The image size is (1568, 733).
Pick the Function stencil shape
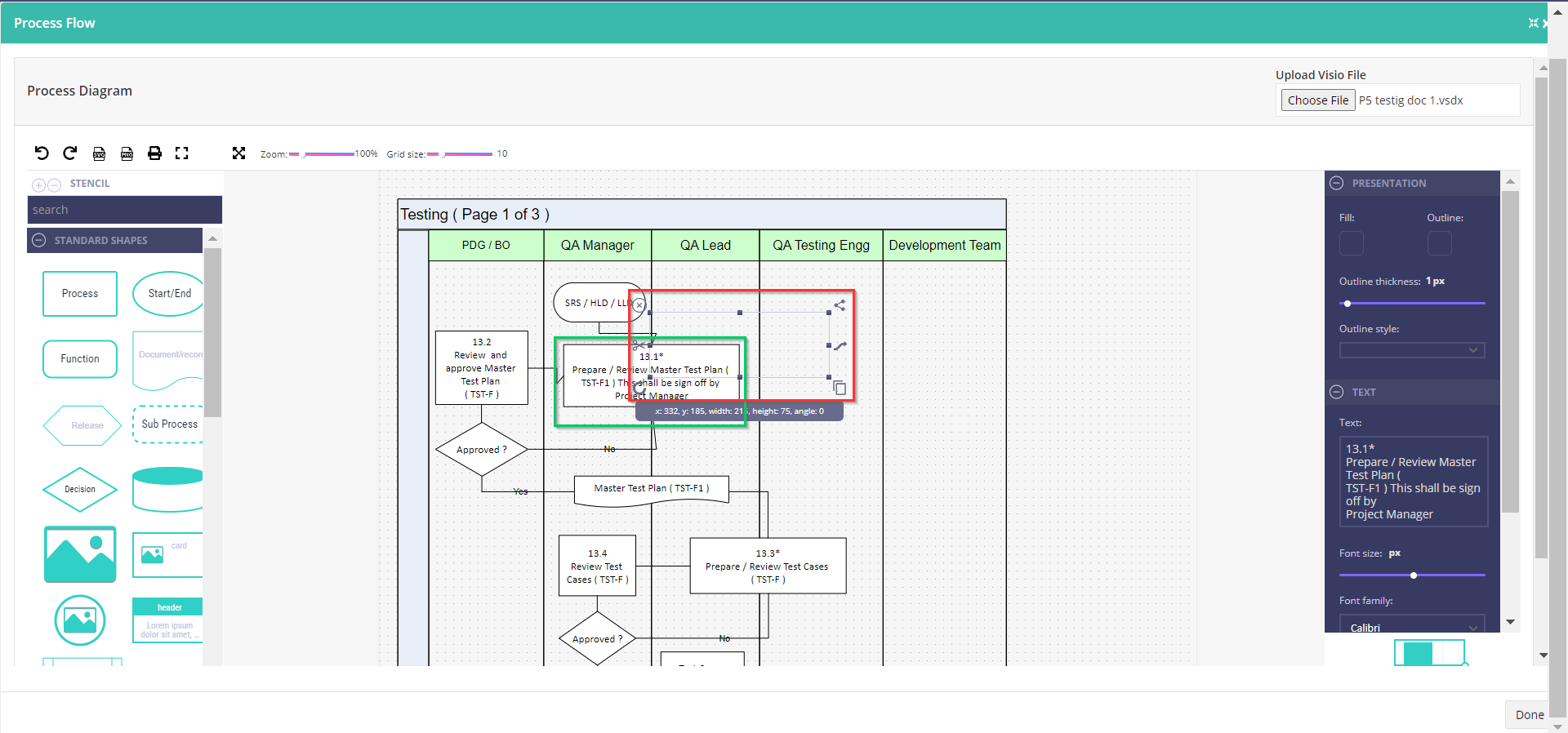[80, 359]
